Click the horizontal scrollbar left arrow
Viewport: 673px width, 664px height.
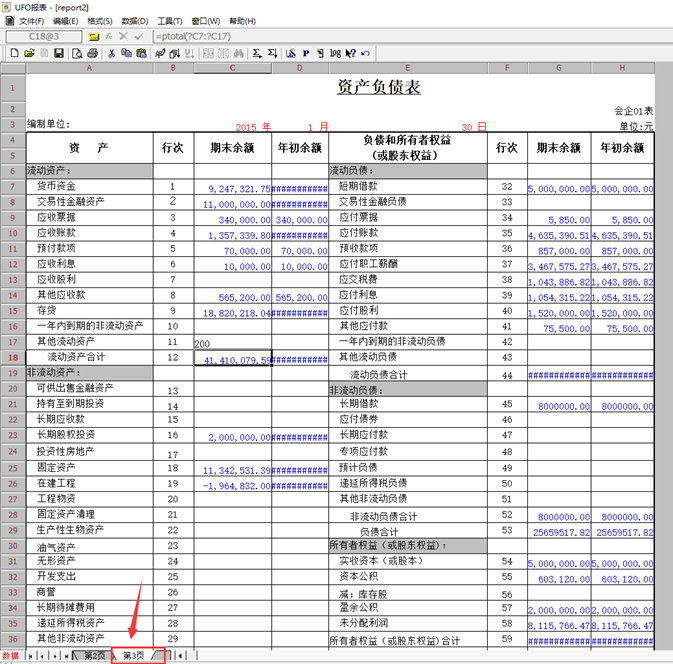pyautogui.click(x=181, y=655)
